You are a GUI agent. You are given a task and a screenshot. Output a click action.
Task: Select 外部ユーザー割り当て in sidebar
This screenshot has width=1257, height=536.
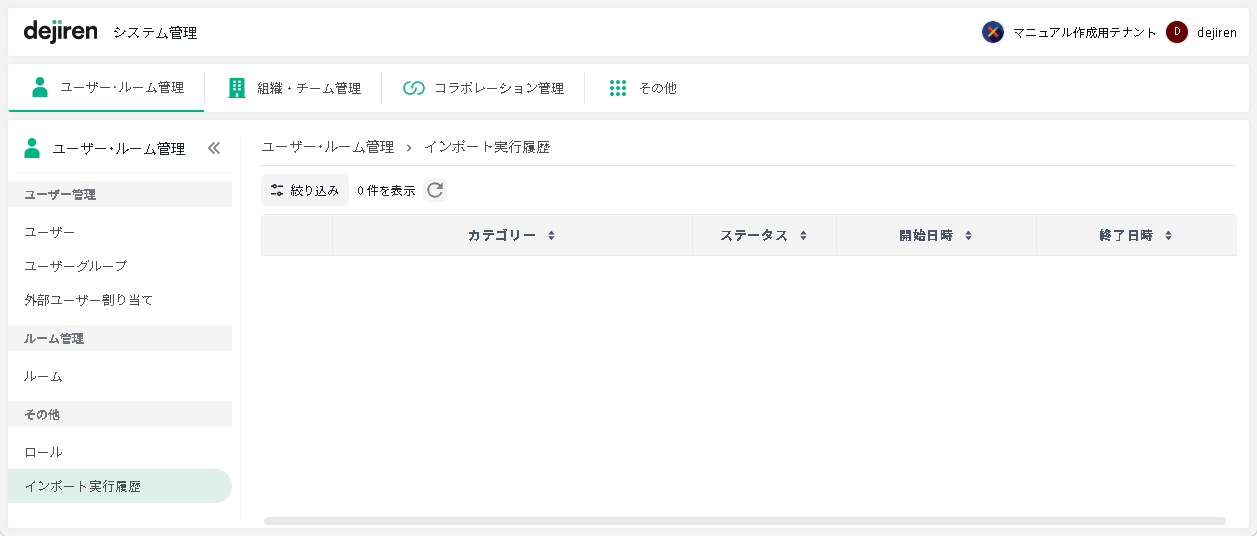89,300
